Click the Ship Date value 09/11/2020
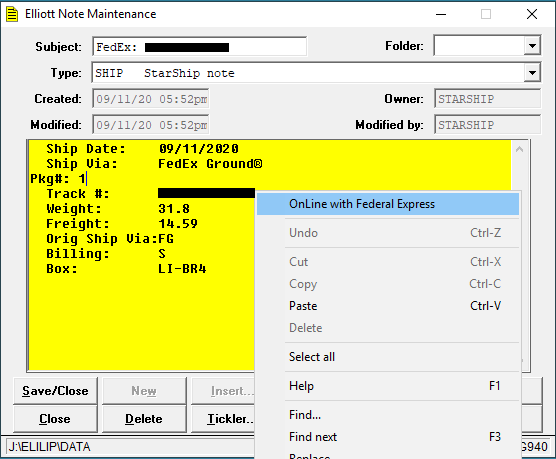Image resolution: width=556 pixels, height=459 pixels. [x=199, y=149]
